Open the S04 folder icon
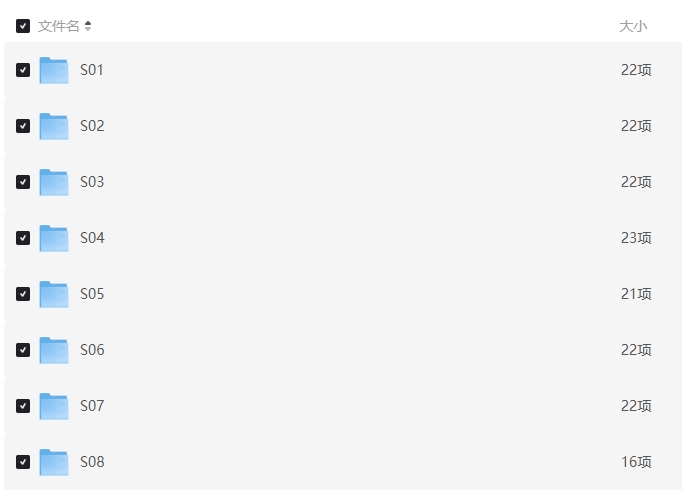 click(x=54, y=238)
